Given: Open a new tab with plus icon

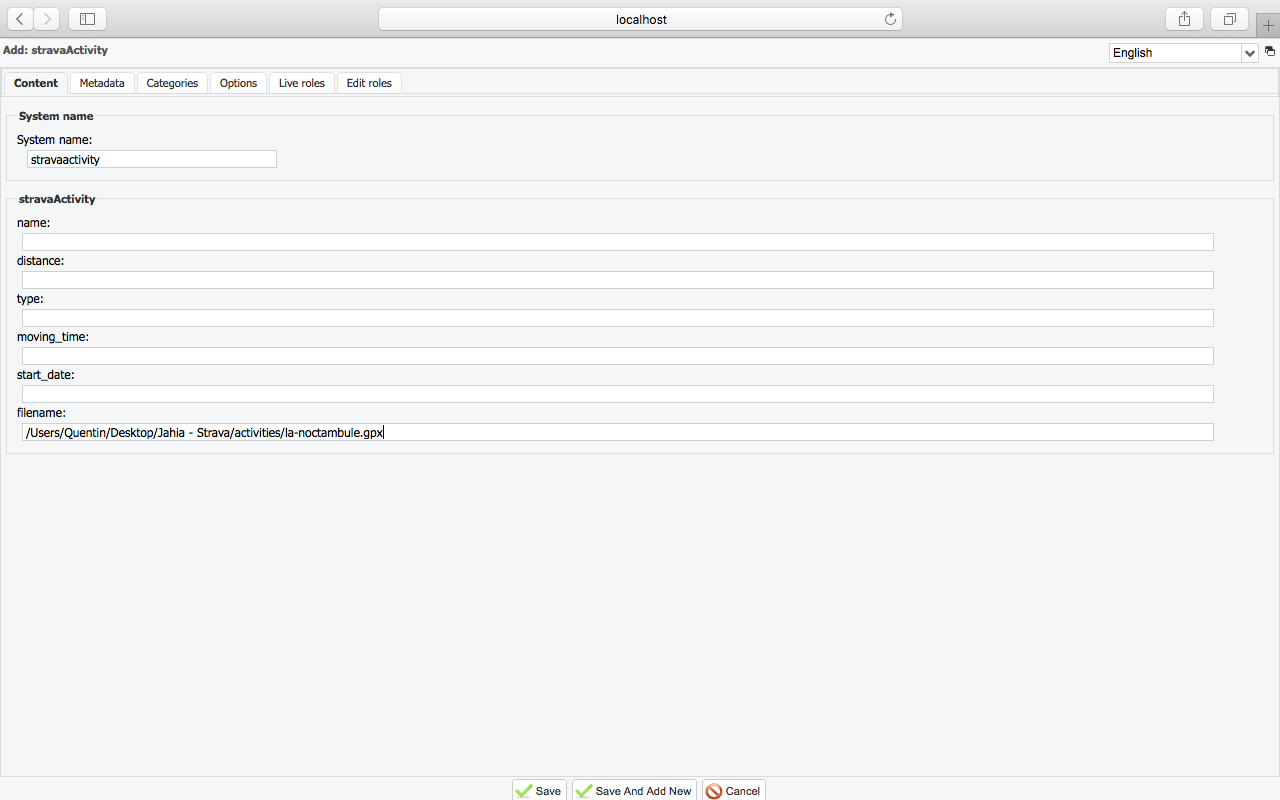Looking at the screenshot, I should coord(1268,25).
